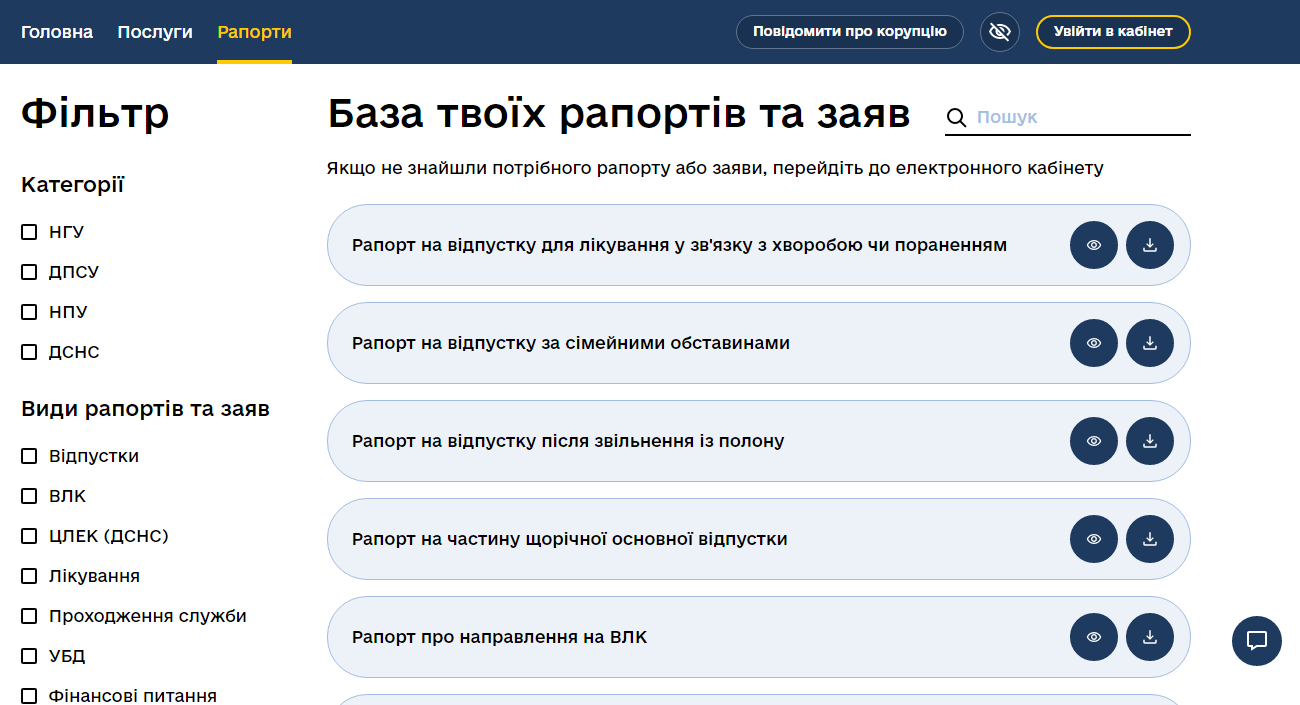
Task: Enable the ДСНС category checkbox
Action: point(29,352)
